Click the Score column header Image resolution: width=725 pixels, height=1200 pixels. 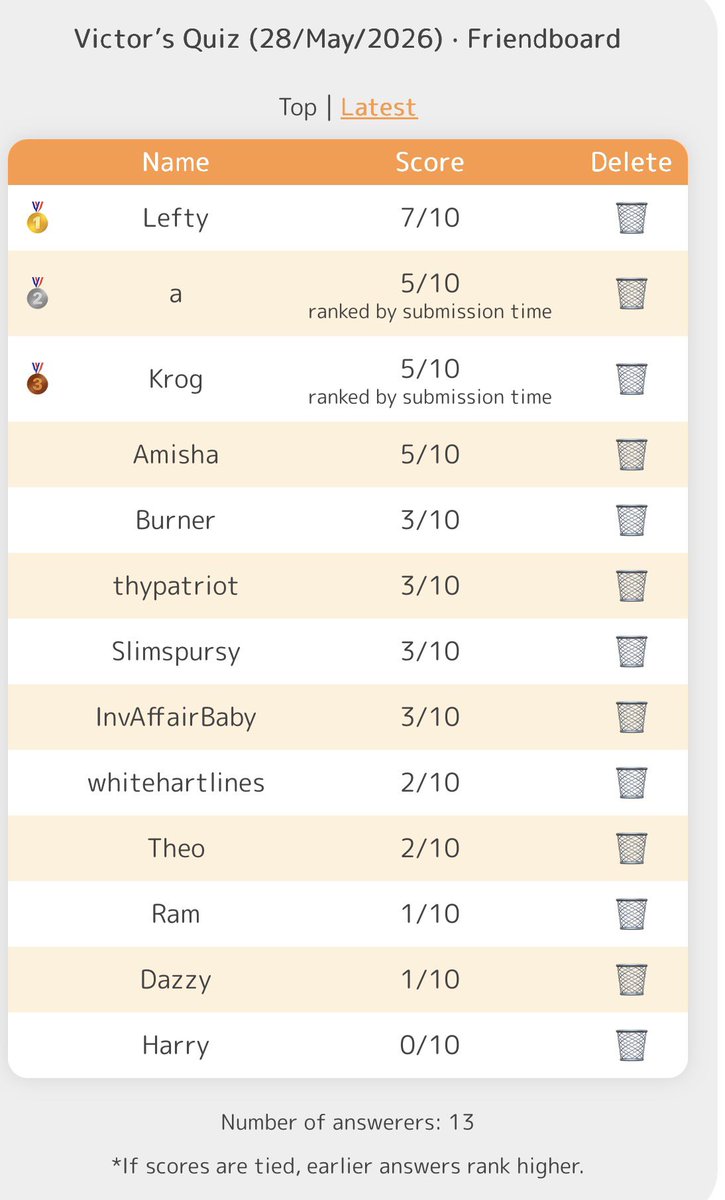[430, 162]
